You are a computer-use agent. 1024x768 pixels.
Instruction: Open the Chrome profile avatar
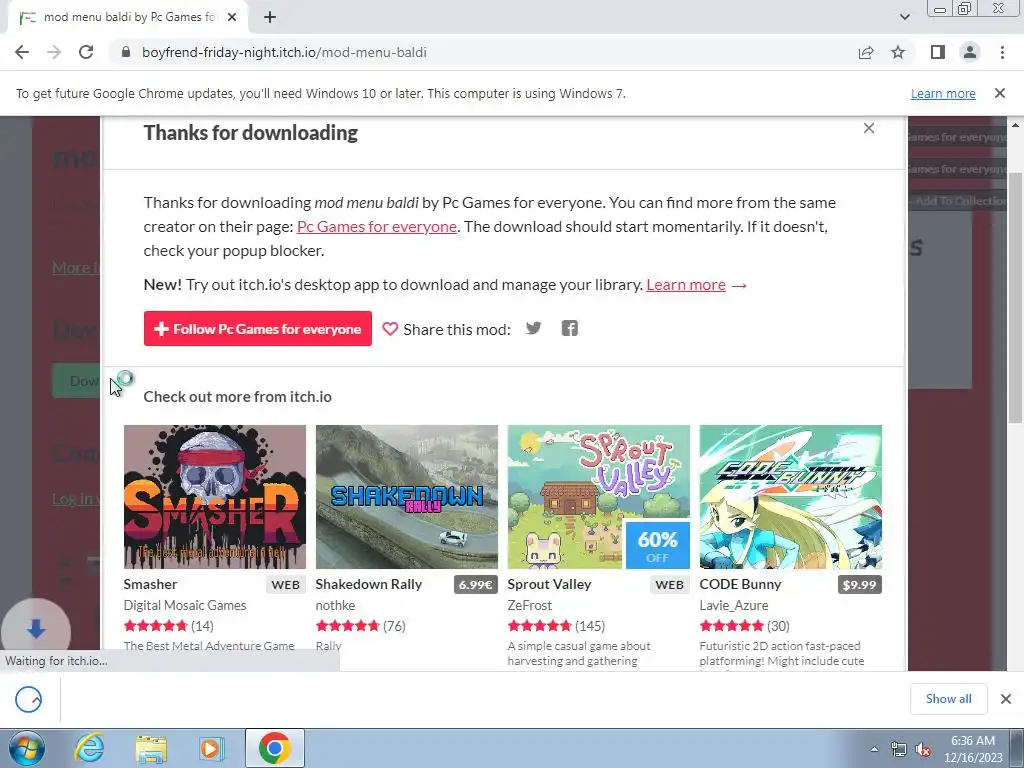[970, 52]
